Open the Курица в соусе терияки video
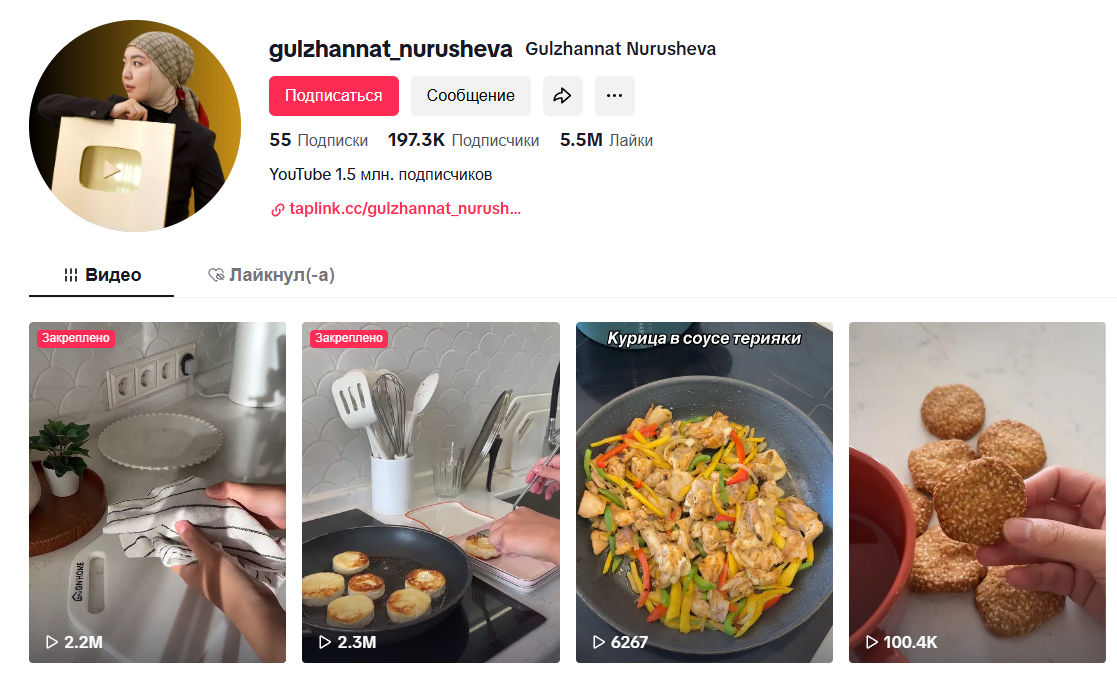The width and height of the screenshot is (1117, 673). click(x=704, y=492)
